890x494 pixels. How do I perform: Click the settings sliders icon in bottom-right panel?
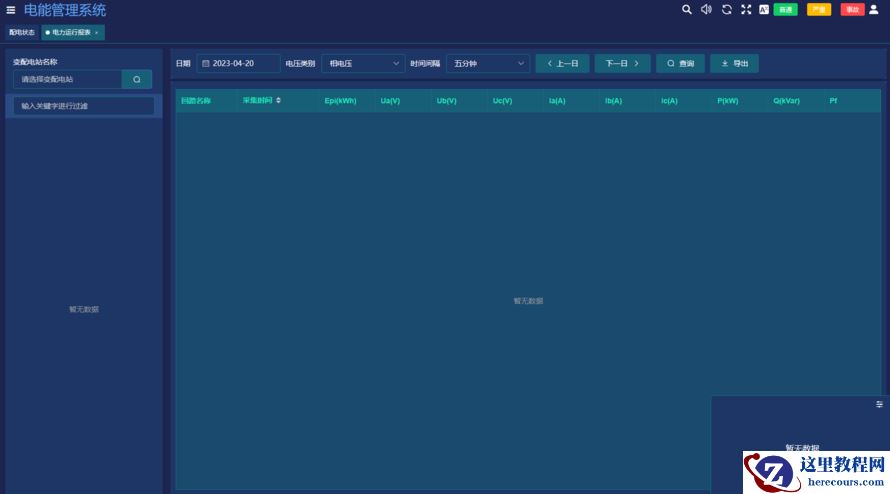pyautogui.click(x=879, y=404)
